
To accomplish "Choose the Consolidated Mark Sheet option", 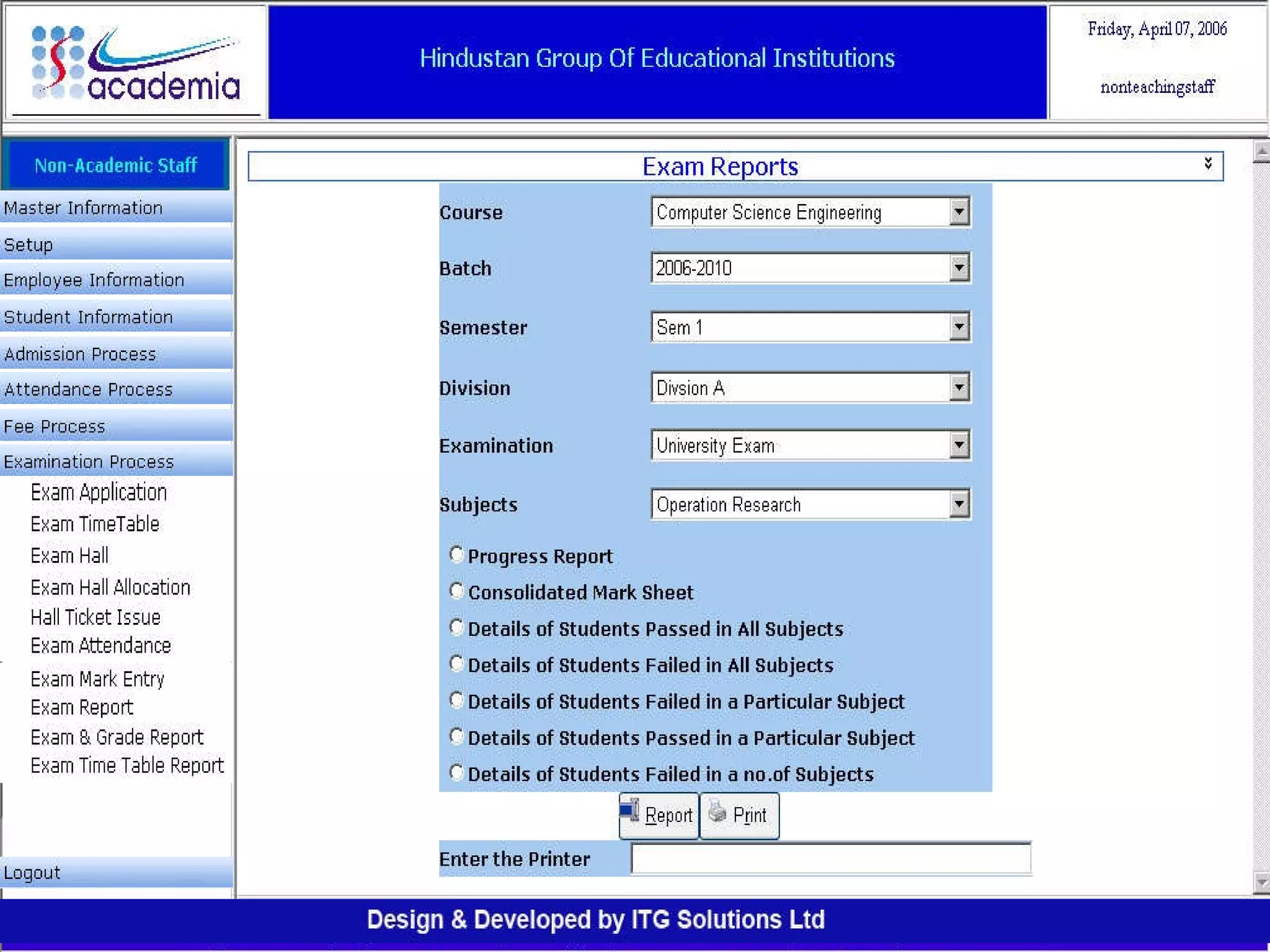I will [456, 591].
